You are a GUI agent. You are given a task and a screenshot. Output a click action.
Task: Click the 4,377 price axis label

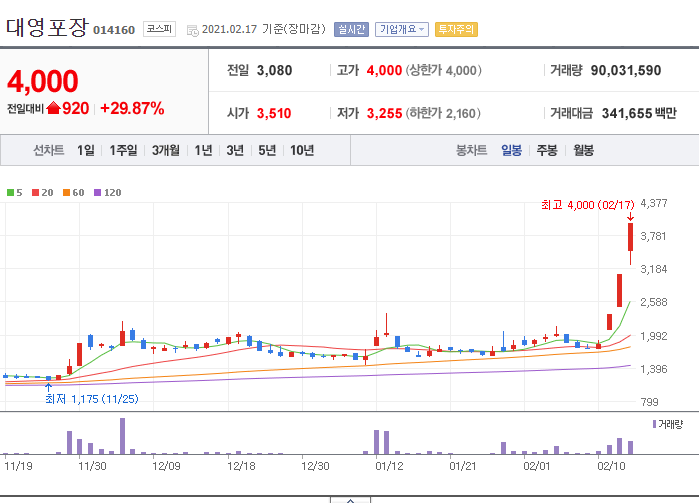pos(654,203)
